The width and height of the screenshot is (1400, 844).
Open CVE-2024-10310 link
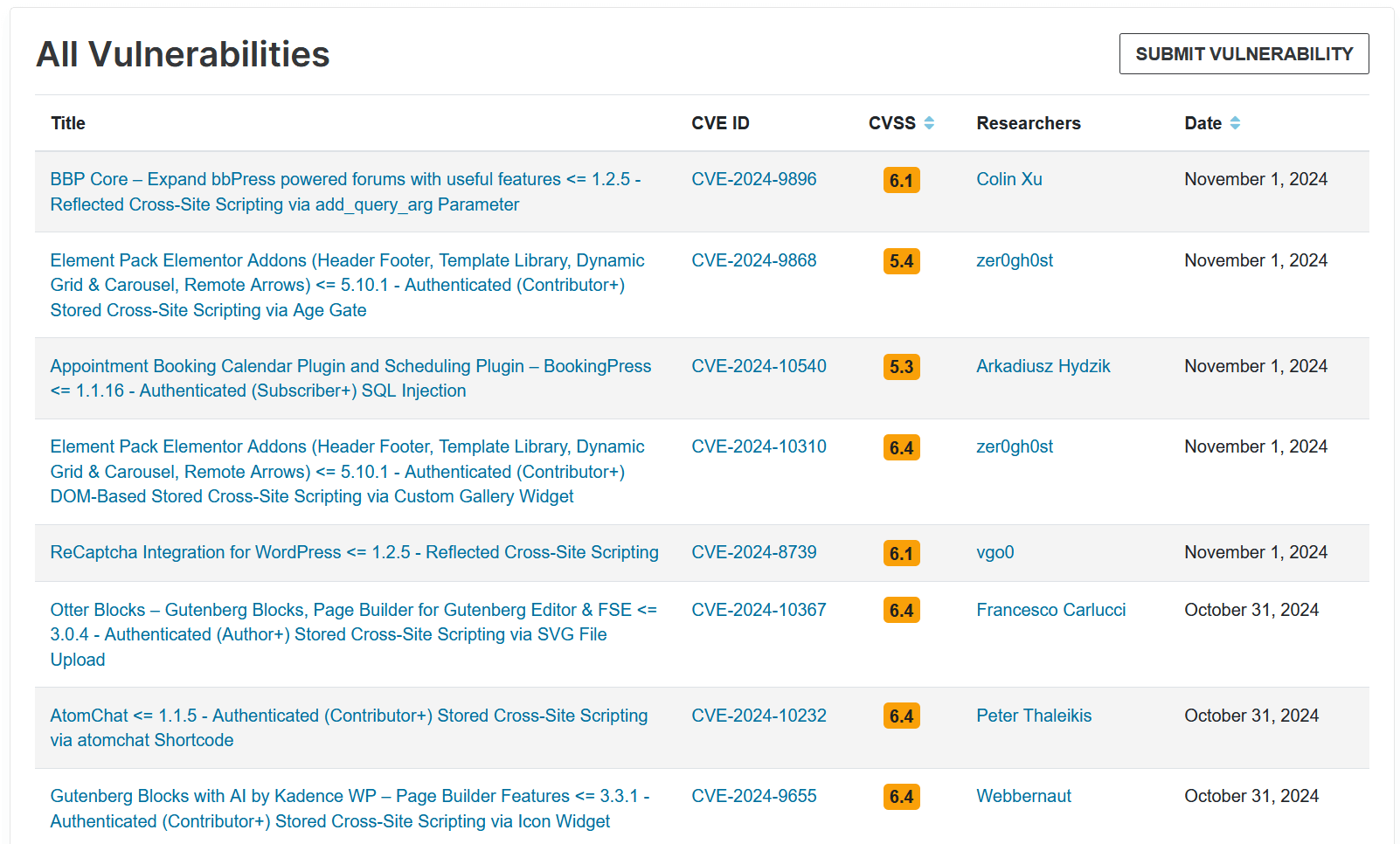(x=759, y=446)
